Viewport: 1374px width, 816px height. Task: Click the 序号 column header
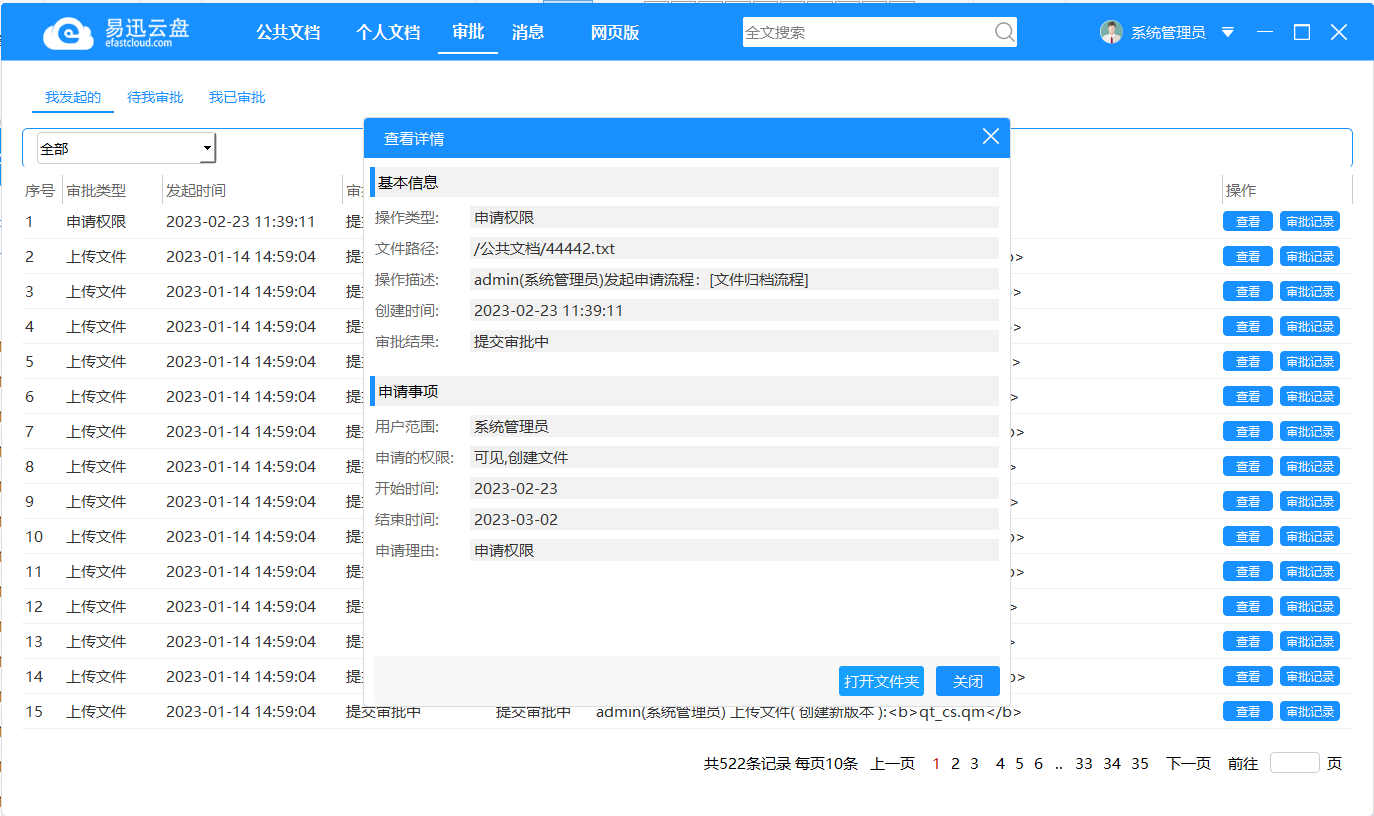pos(40,190)
